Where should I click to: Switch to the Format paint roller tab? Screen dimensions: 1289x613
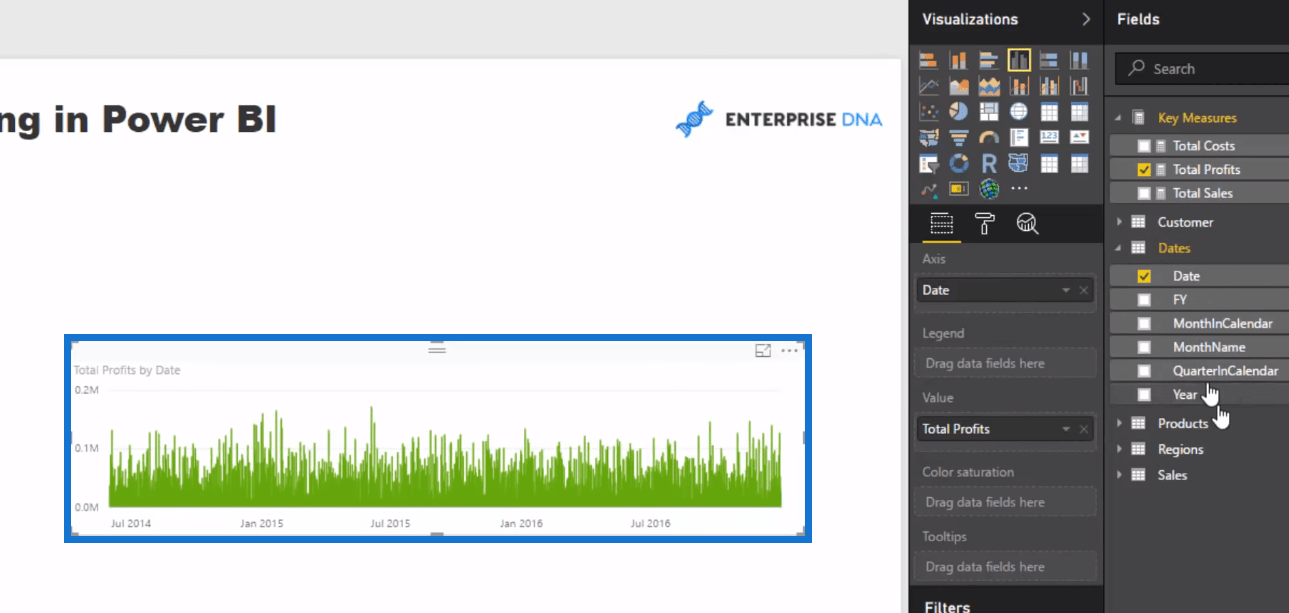pos(984,224)
